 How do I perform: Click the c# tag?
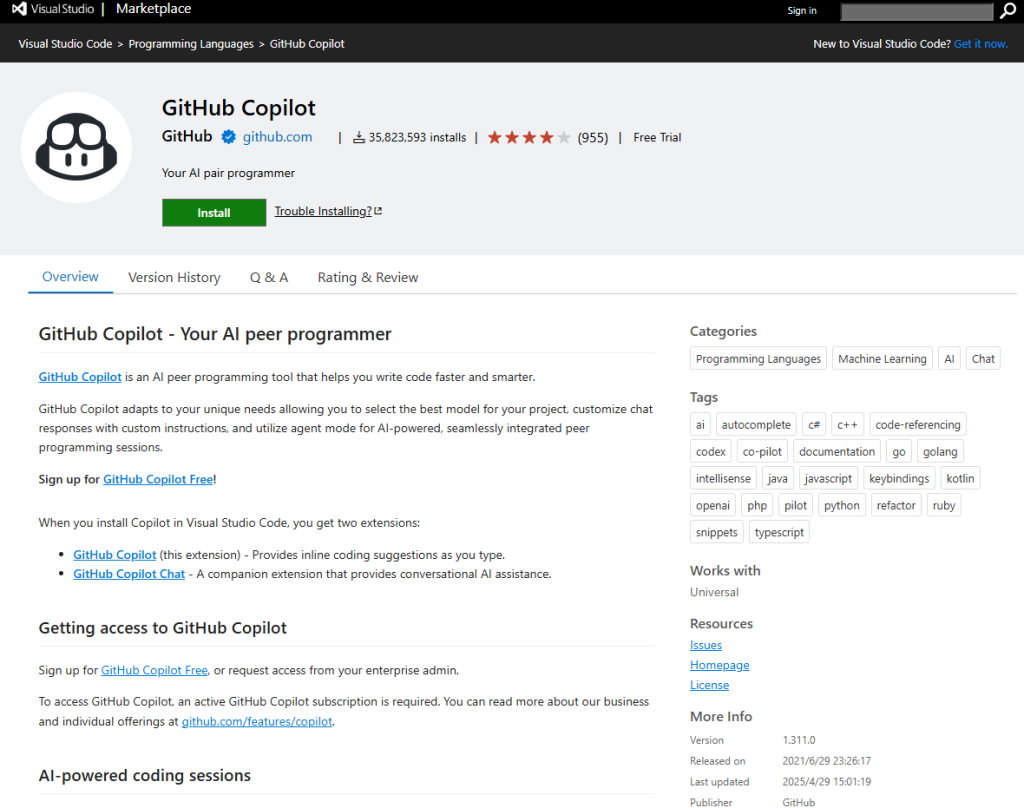point(814,425)
